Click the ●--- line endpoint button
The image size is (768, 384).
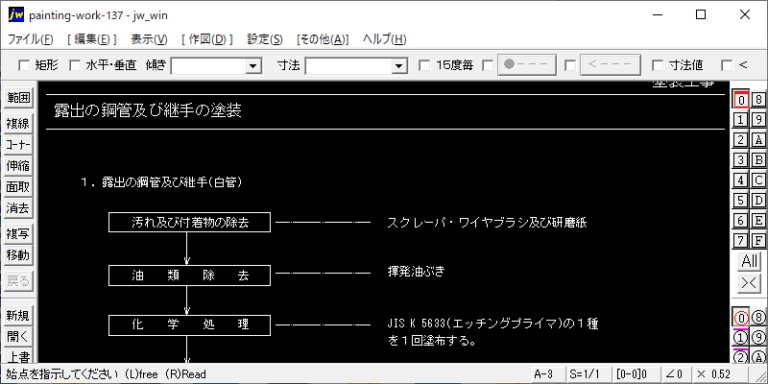click(x=527, y=65)
